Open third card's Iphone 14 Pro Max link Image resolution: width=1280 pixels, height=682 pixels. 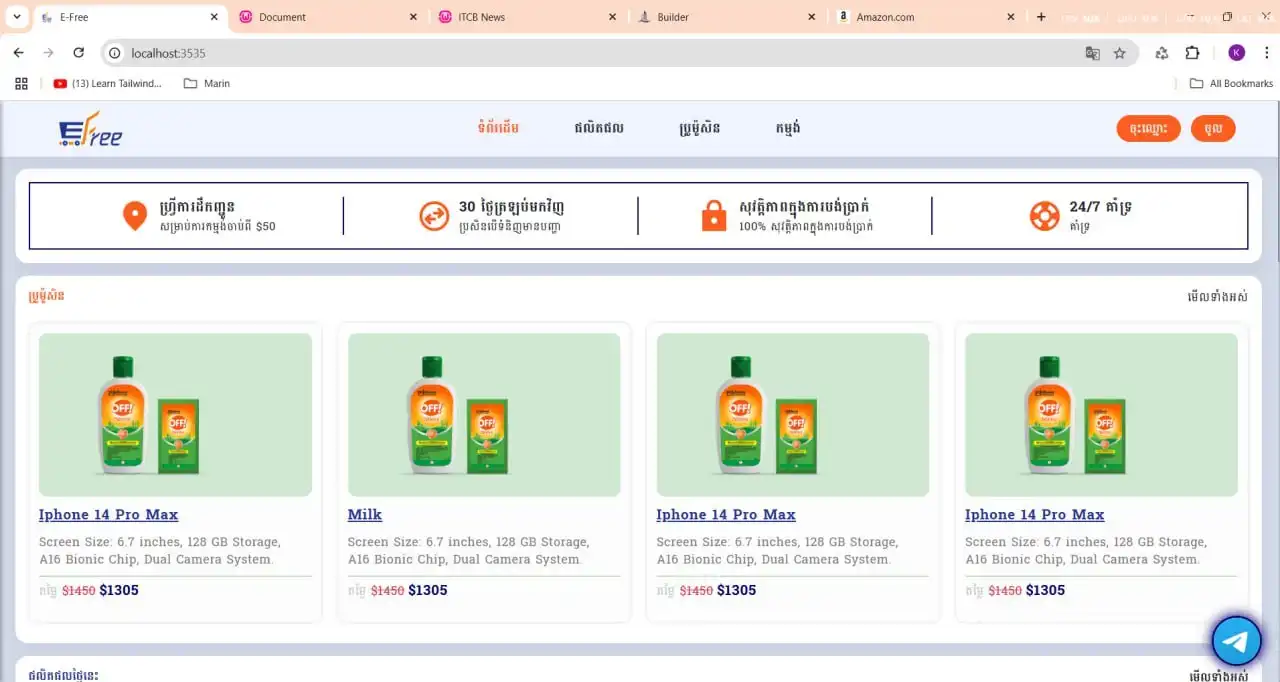pyautogui.click(x=726, y=515)
